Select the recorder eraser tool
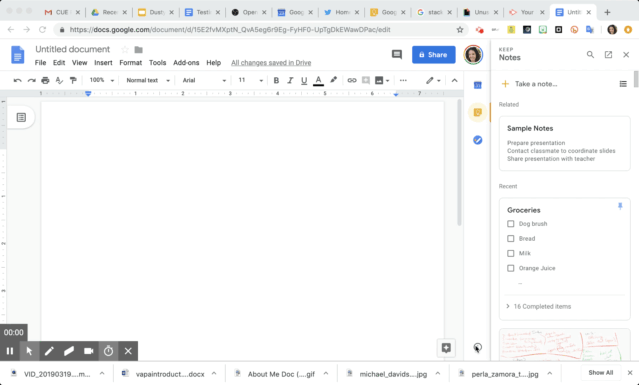Image resolution: width=639 pixels, height=385 pixels. point(69,351)
